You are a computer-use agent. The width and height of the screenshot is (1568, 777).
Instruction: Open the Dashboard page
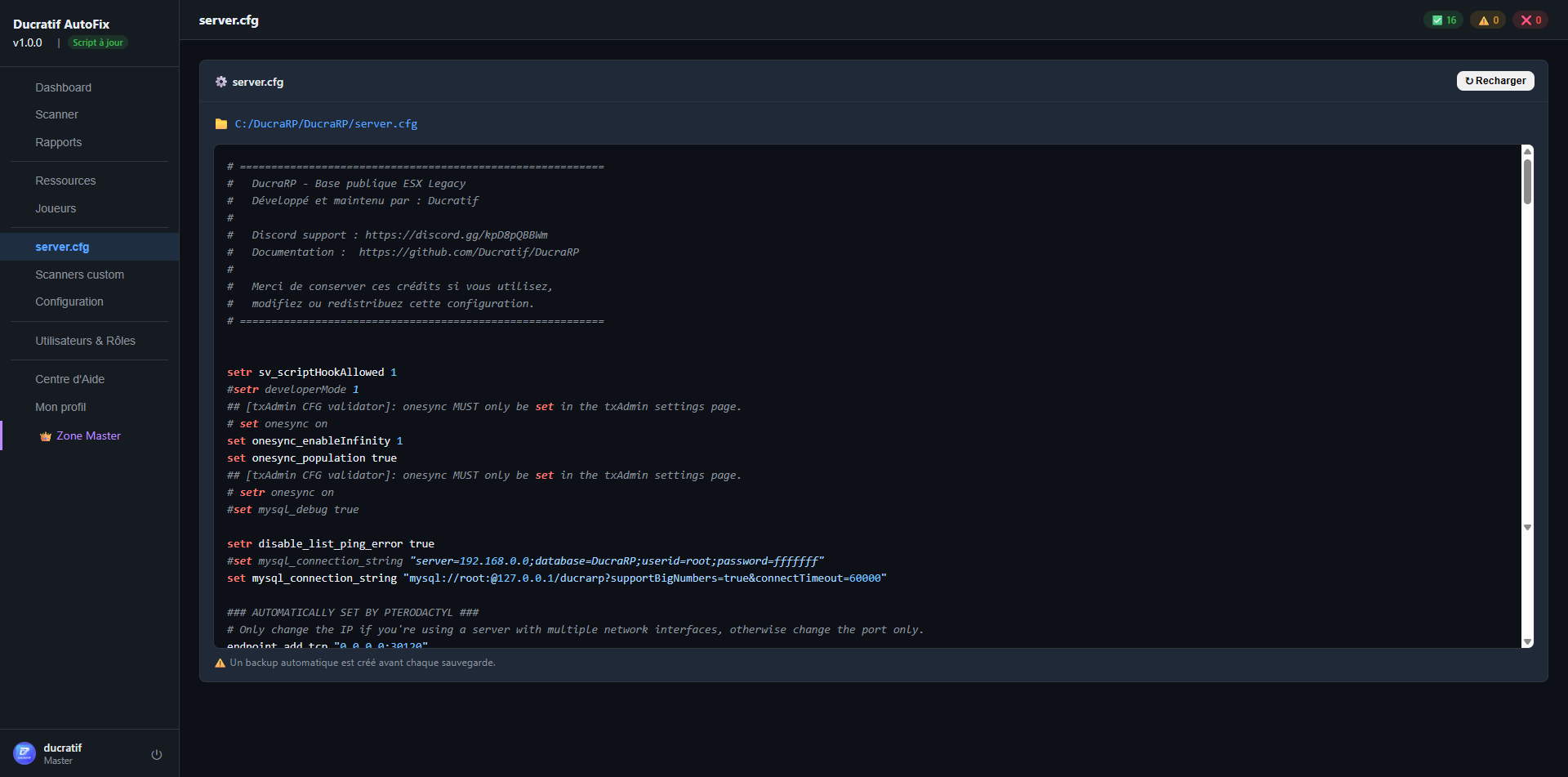coord(63,87)
